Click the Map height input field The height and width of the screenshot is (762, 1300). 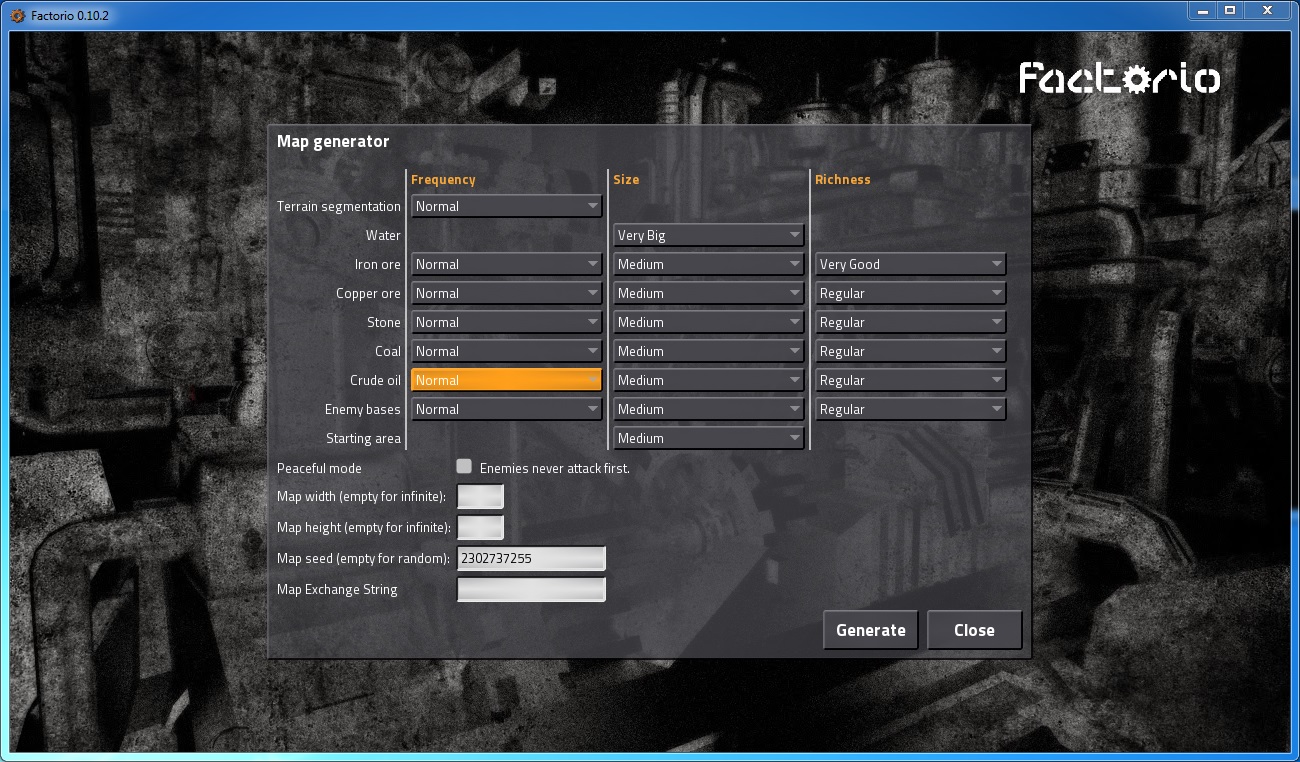pyautogui.click(x=480, y=527)
